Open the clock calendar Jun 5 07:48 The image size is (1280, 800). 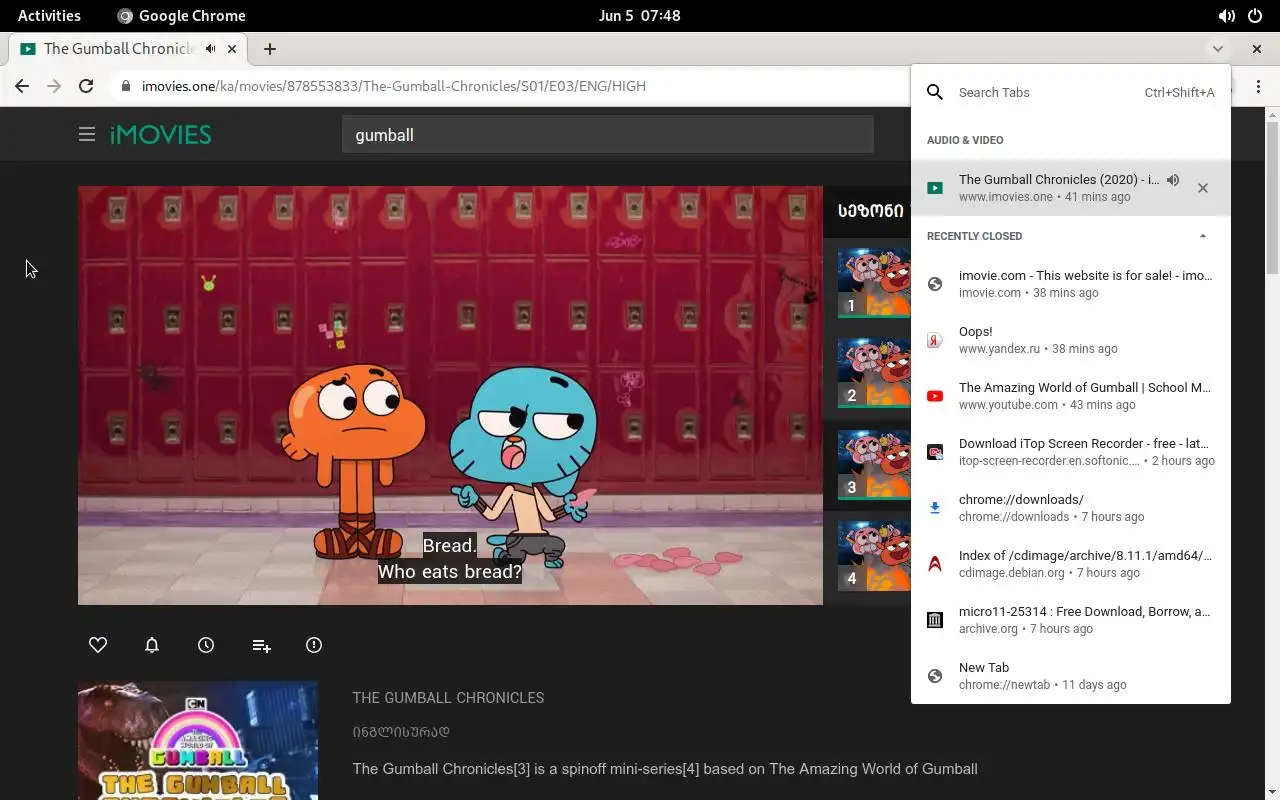click(x=639, y=15)
